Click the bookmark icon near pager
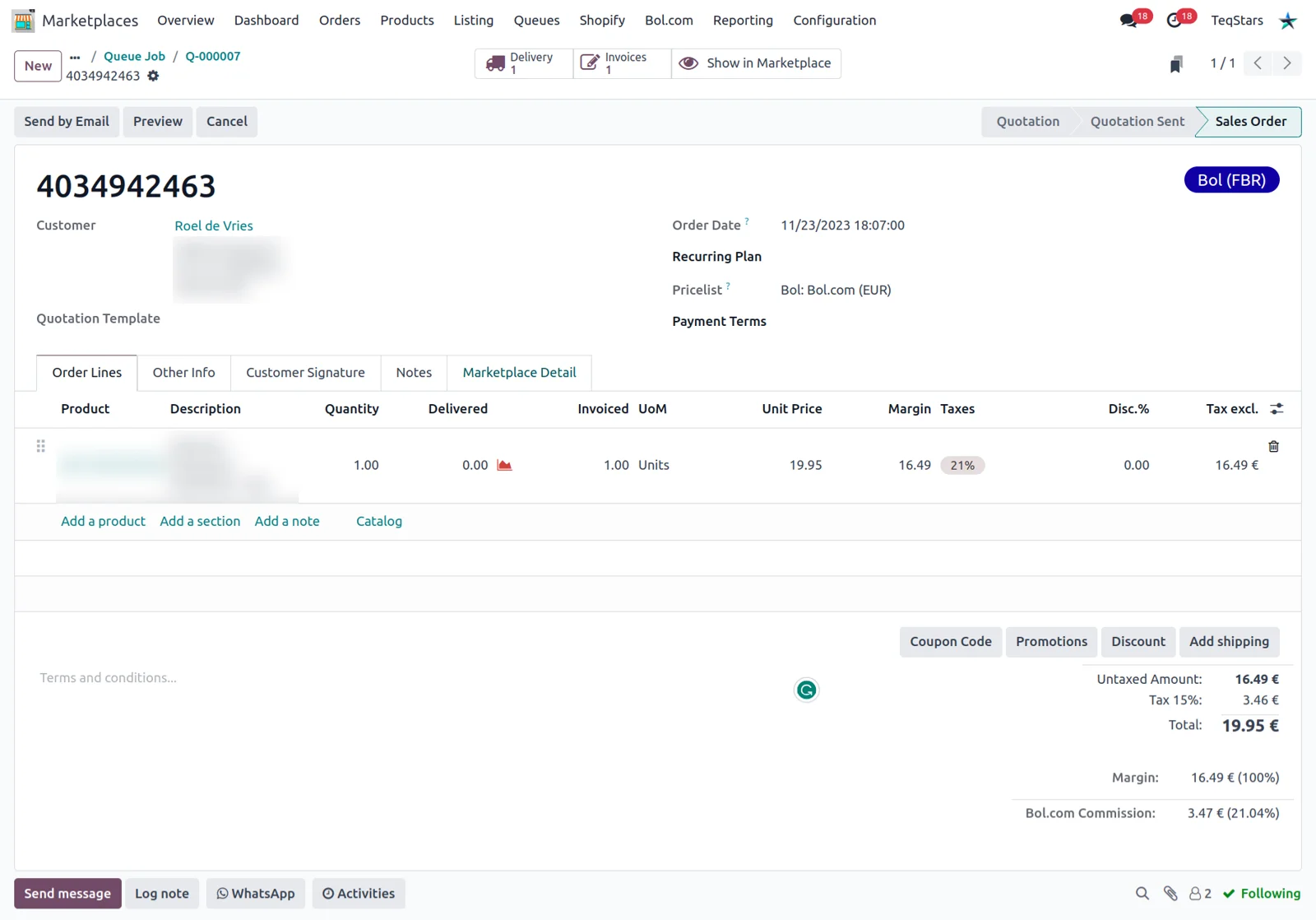Viewport: 1316px width, 920px height. (x=1176, y=64)
